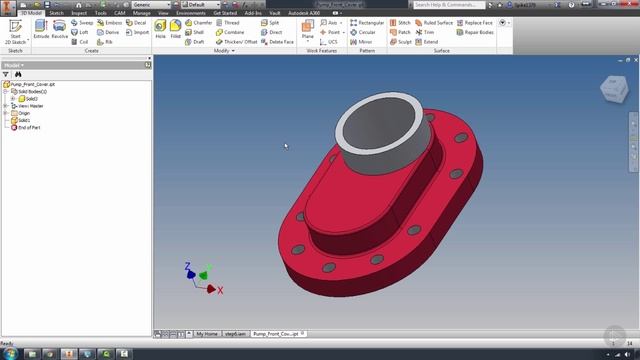Expand the Origin folder node
This screenshot has width=640, height=360.
tap(6, 113)
